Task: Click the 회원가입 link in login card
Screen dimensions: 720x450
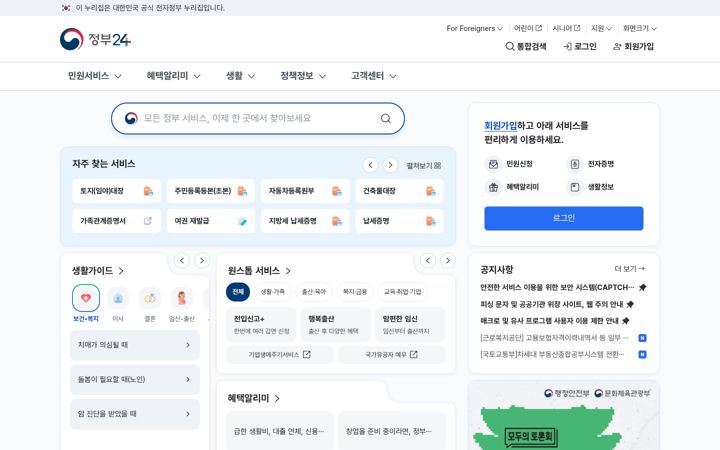Action: coord(501,125)
